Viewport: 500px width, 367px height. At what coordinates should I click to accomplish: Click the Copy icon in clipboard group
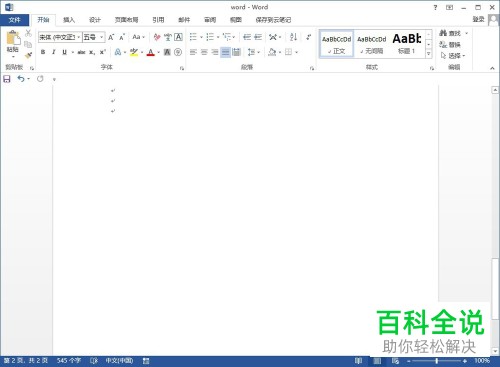click(28, 44)
